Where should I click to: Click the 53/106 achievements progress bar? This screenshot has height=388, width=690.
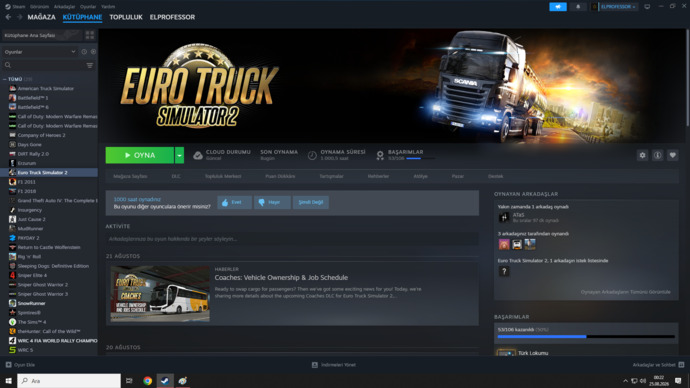pyautogui.click(x=586, y=337)
